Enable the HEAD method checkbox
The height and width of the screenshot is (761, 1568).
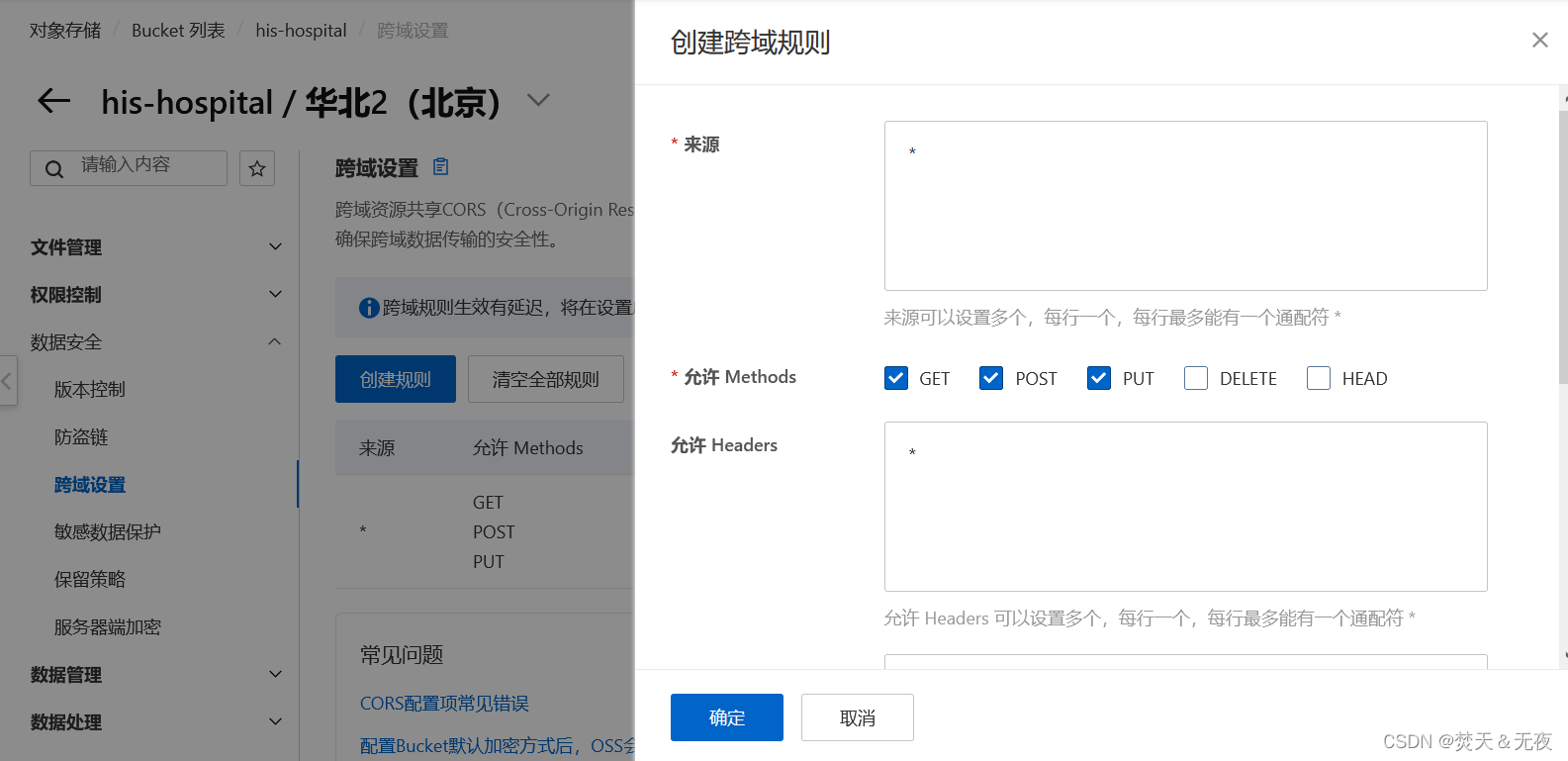[x=1319, y=378]
